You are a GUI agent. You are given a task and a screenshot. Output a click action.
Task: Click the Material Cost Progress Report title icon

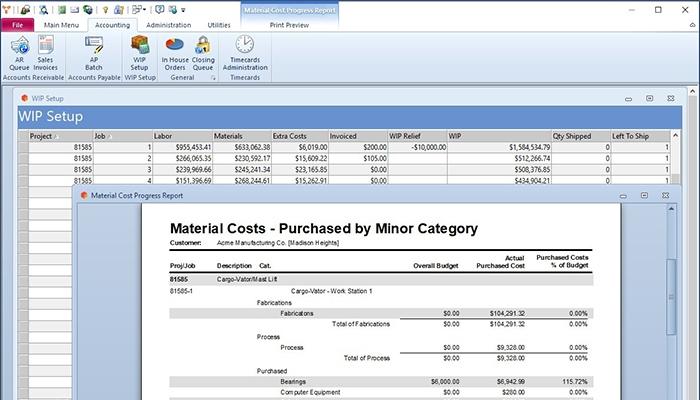pos(84,195)
